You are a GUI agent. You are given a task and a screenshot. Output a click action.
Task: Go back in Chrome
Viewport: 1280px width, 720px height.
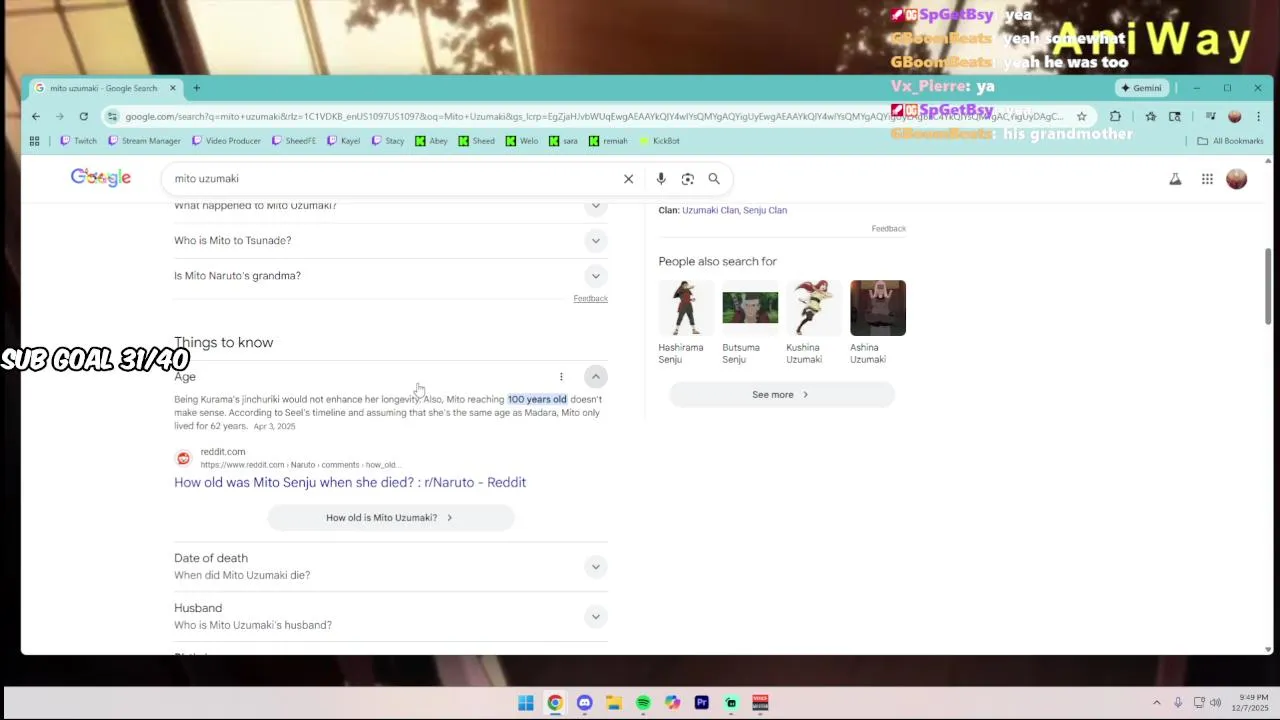tap(36, 116)
